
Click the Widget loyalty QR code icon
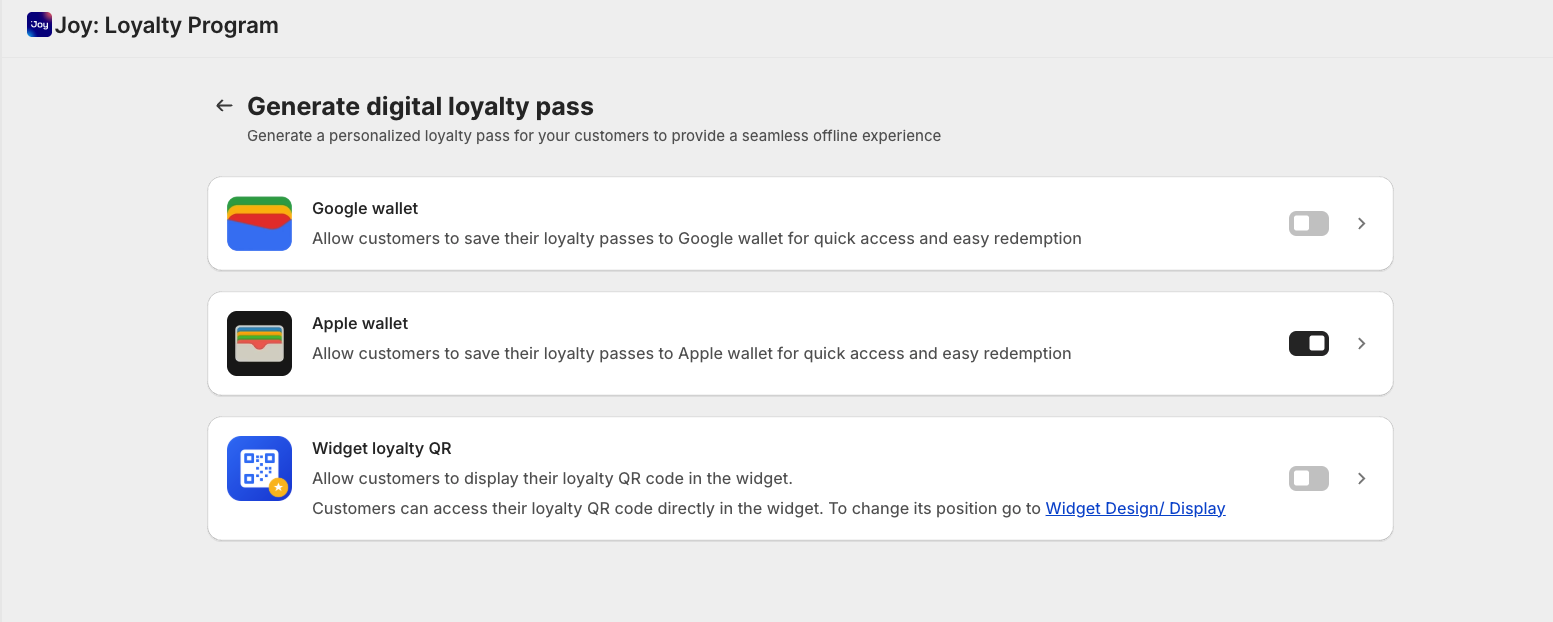[x=259, y=468]
